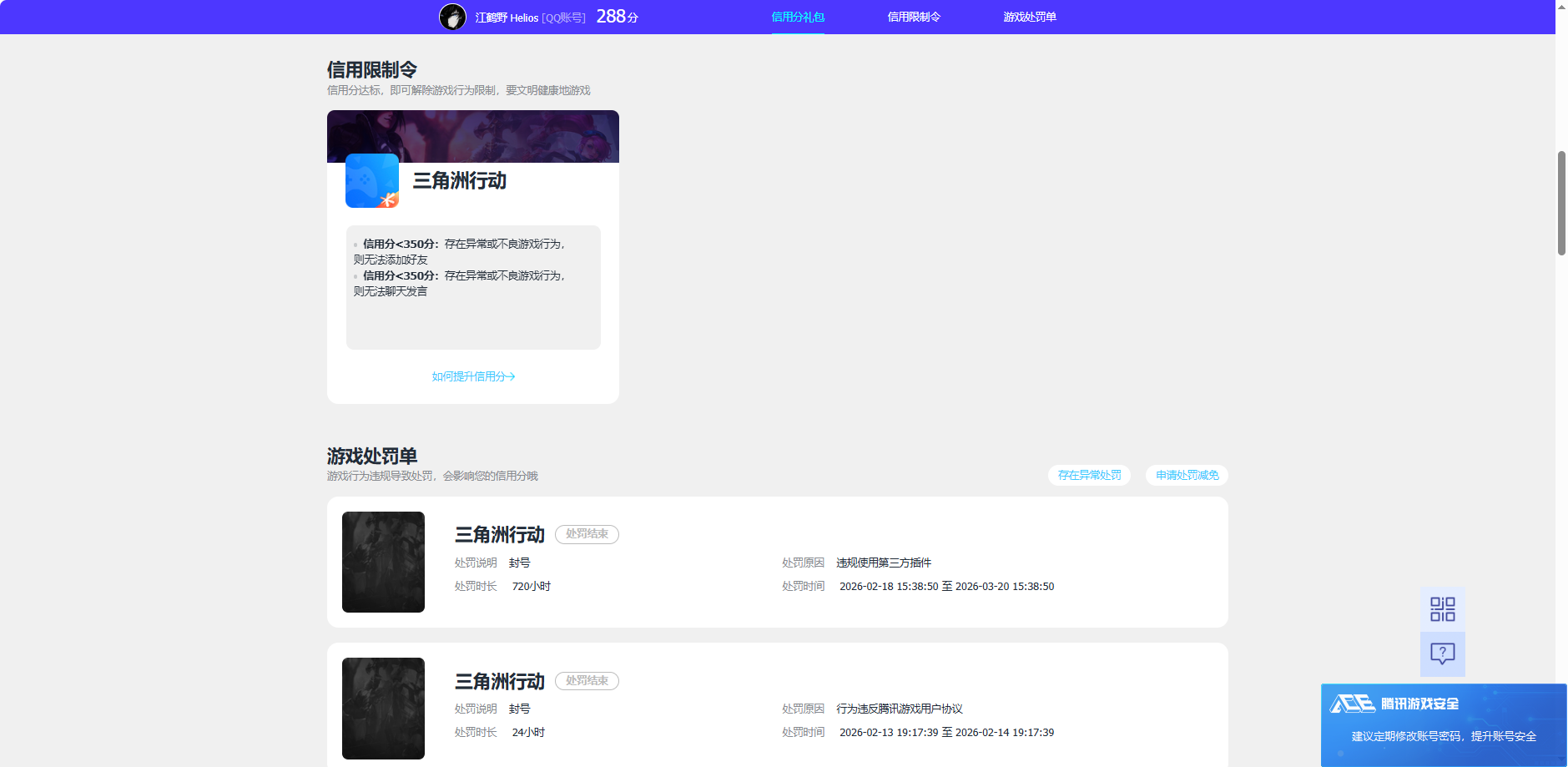Screen dimensions: 1568x767
Task: Click the page vertical scrollbar thumb
Action: pos(1561,203)
